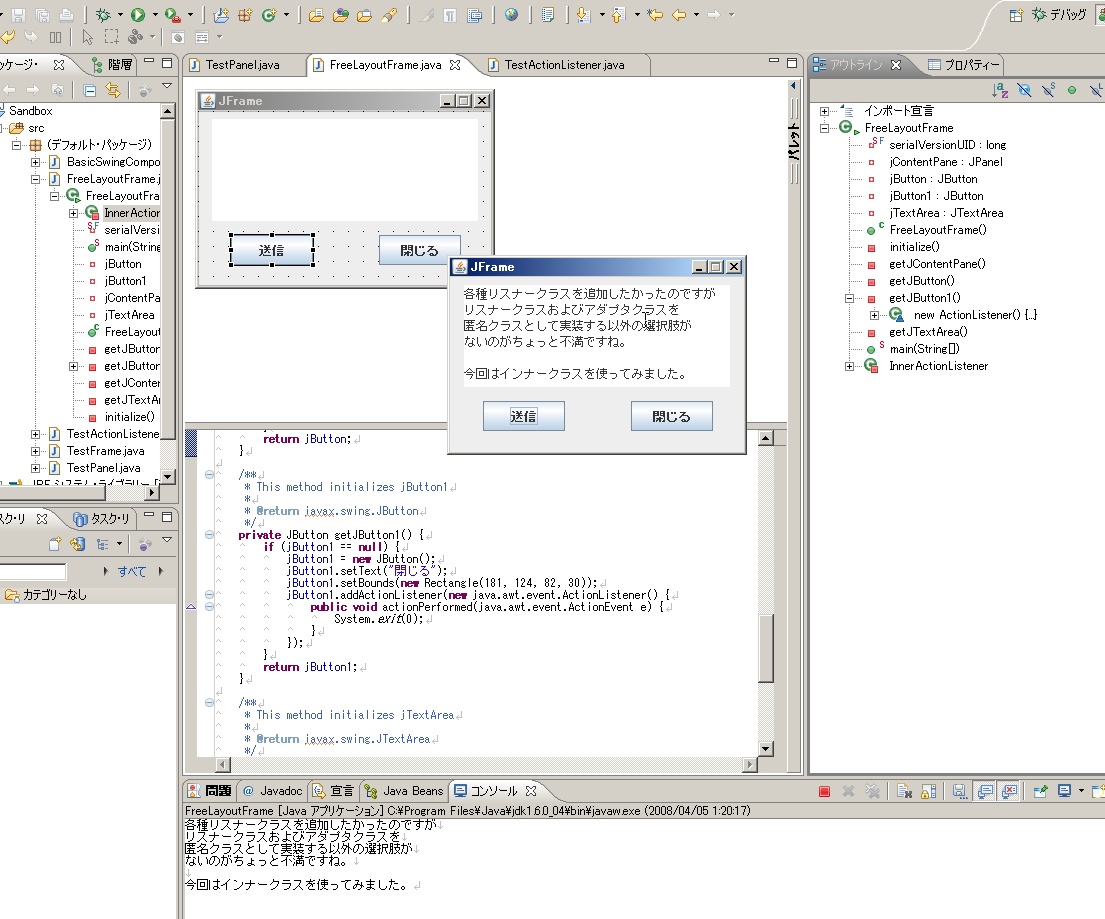Collapse FreeLayoutFrame node in Outline tree

click(825, 128)
